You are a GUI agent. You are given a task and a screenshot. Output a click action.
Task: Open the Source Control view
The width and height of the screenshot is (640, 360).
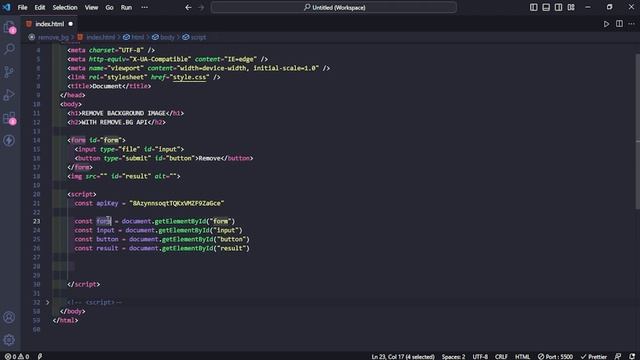(9, 72)
